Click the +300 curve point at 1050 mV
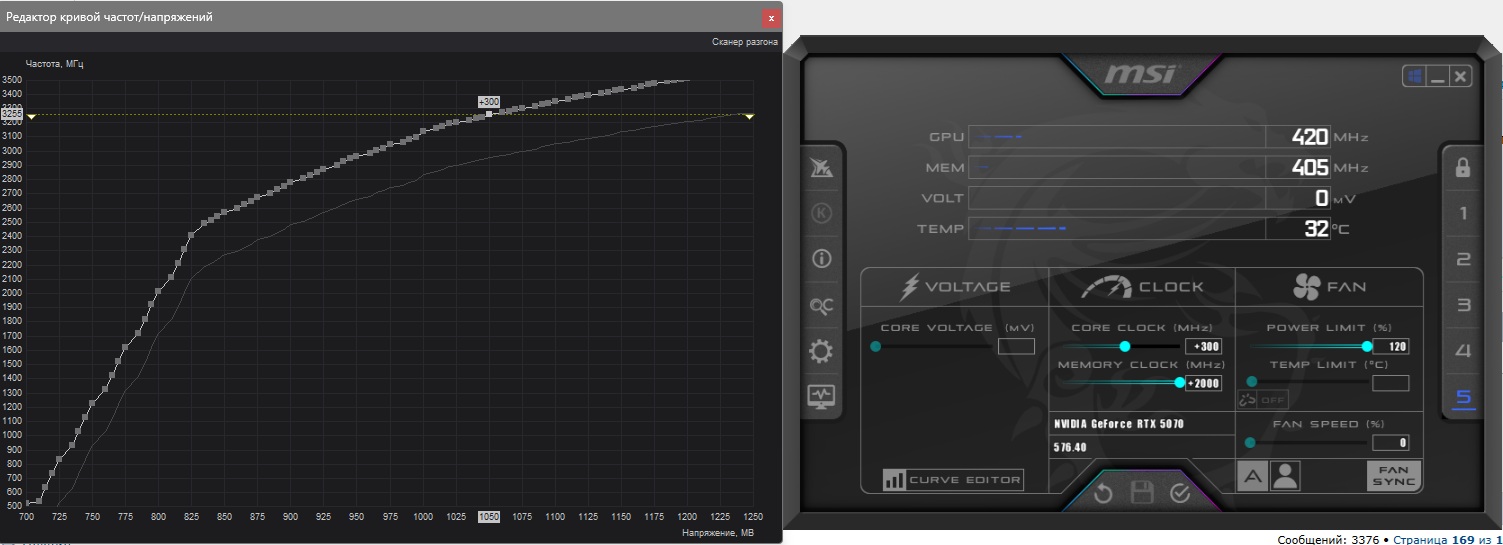Image resolution: width=1503 pixels, height=545 pixels. click(x=489, y=114)
